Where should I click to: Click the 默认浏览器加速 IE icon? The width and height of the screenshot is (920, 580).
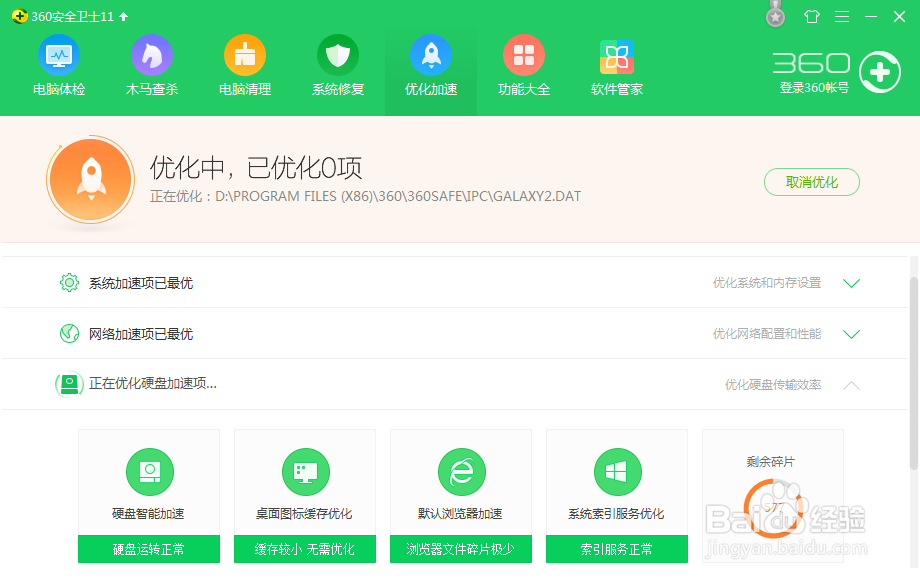click(x=462, y=472)
